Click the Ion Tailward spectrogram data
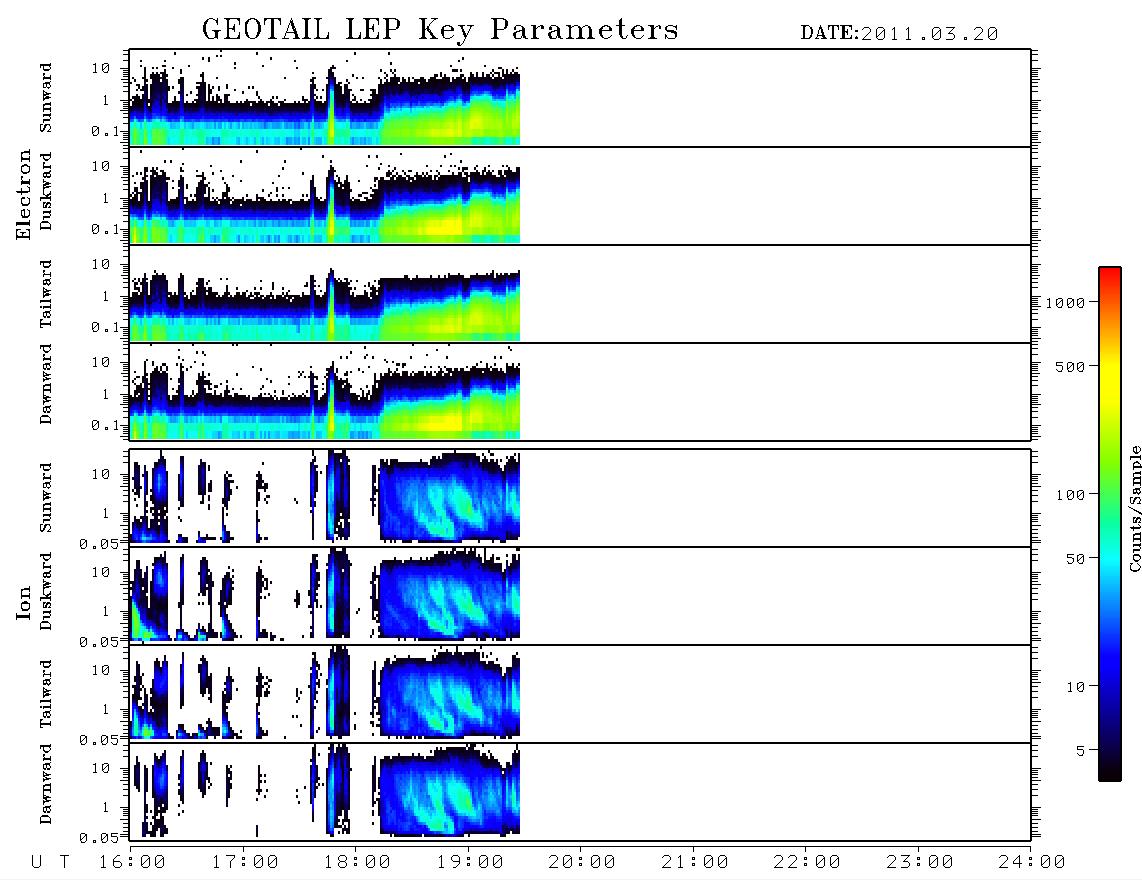Screen dimensions: 1142x880 [325, 693]
